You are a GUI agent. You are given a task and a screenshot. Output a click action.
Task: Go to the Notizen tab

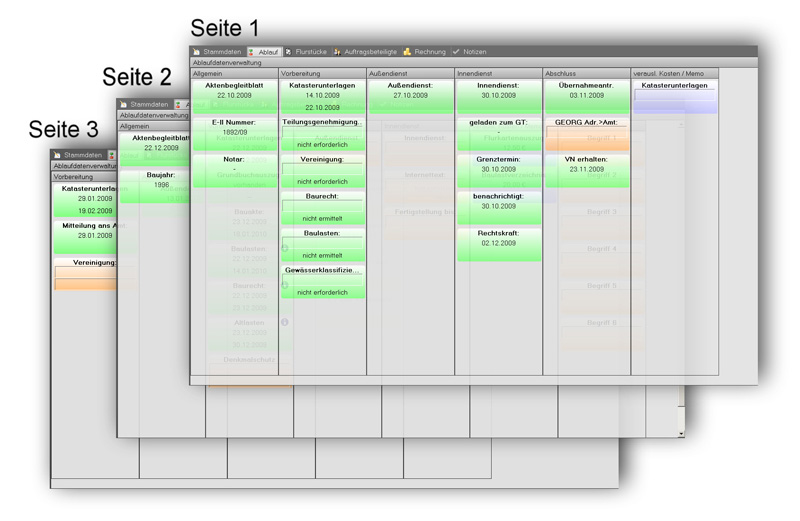click(474, 52)
